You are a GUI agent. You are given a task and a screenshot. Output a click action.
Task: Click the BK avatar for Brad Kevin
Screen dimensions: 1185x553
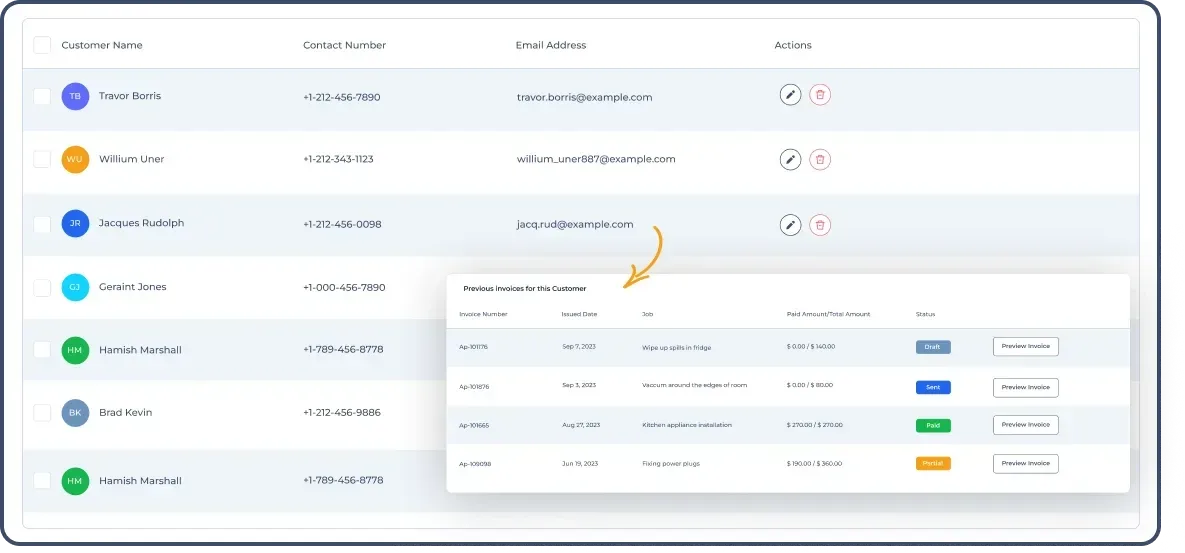(75, 413)
